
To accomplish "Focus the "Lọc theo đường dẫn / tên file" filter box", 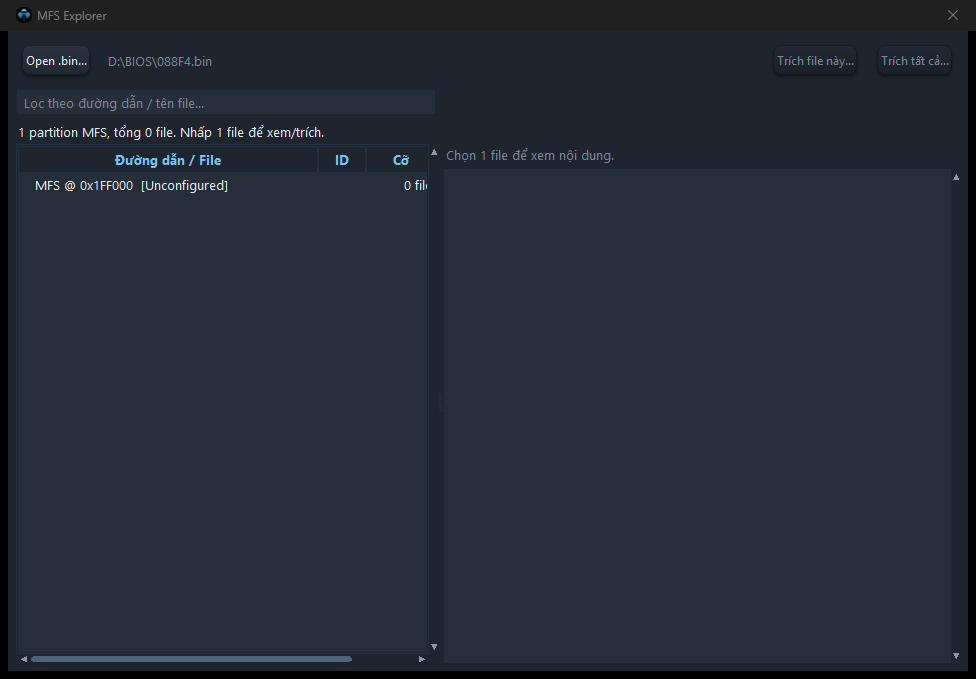I will [226, 103].
